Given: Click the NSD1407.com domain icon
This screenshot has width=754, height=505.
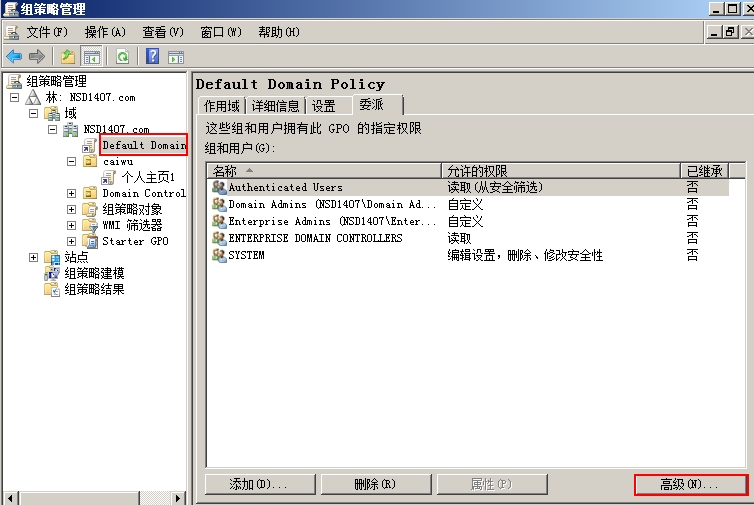Looking at the screenshot, I should pyautogui.click(x=71, y=129).
